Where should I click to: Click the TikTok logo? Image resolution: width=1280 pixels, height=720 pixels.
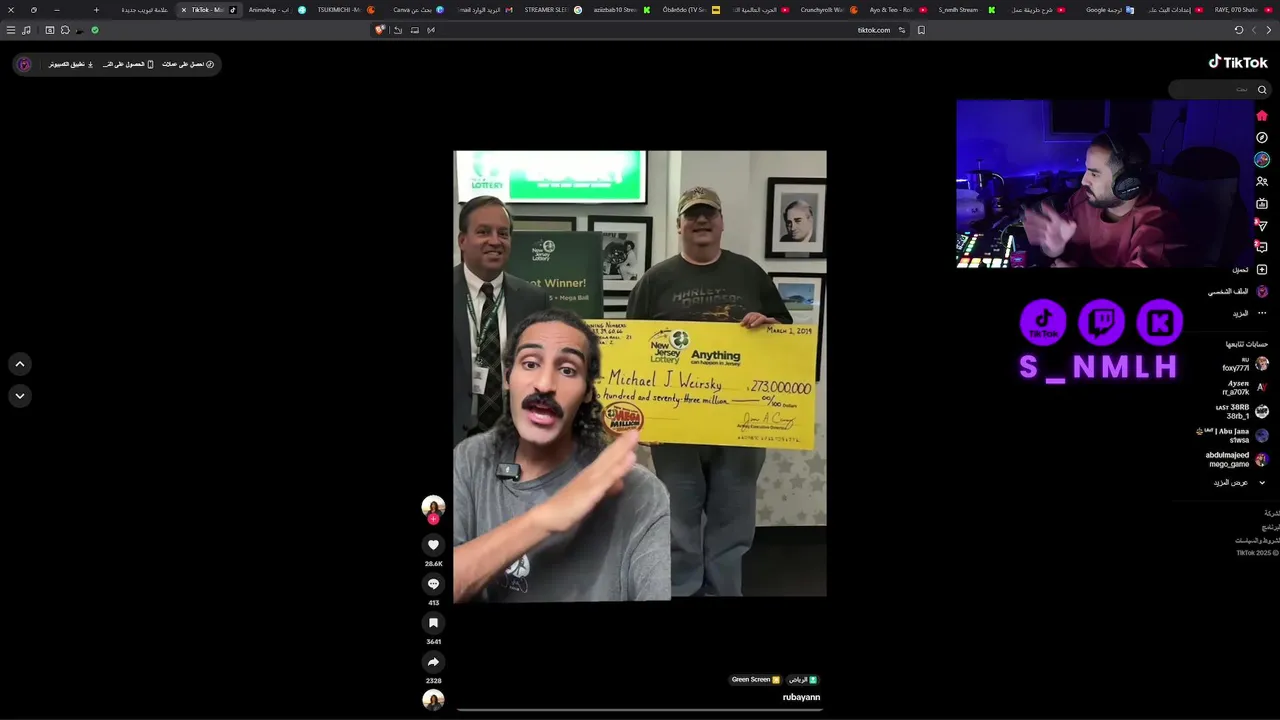(x=1238, y=62)
